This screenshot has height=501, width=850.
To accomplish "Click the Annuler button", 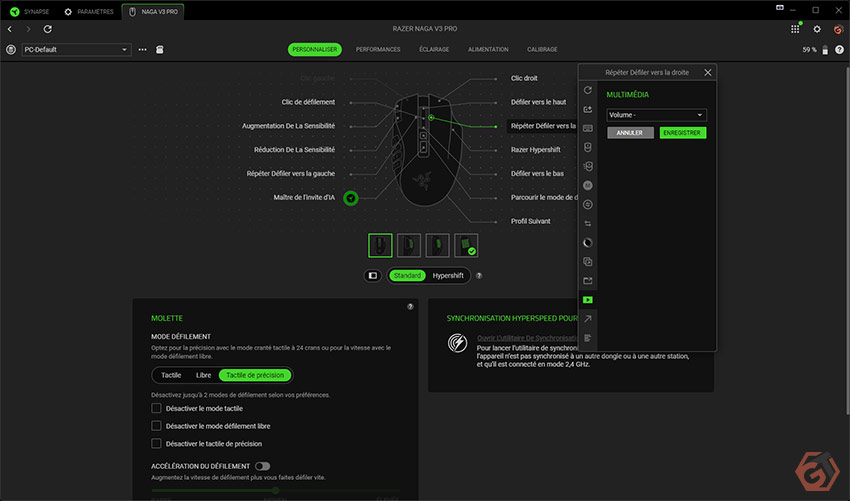I will [630, 133].
